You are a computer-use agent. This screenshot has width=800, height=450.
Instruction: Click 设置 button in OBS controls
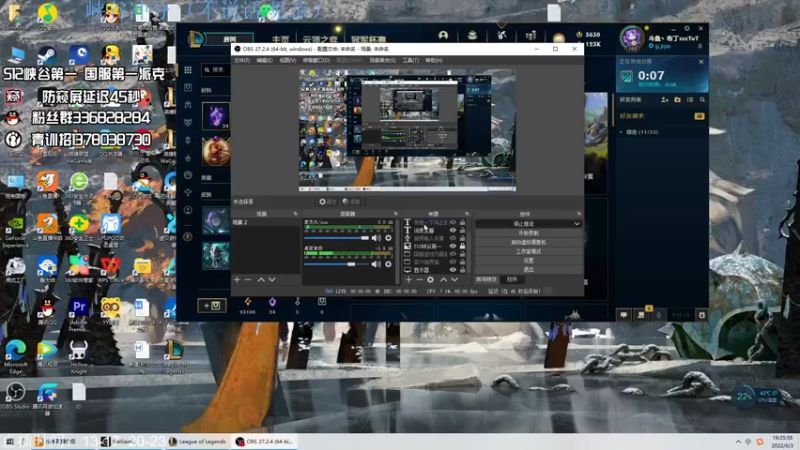tap(529, 260)
